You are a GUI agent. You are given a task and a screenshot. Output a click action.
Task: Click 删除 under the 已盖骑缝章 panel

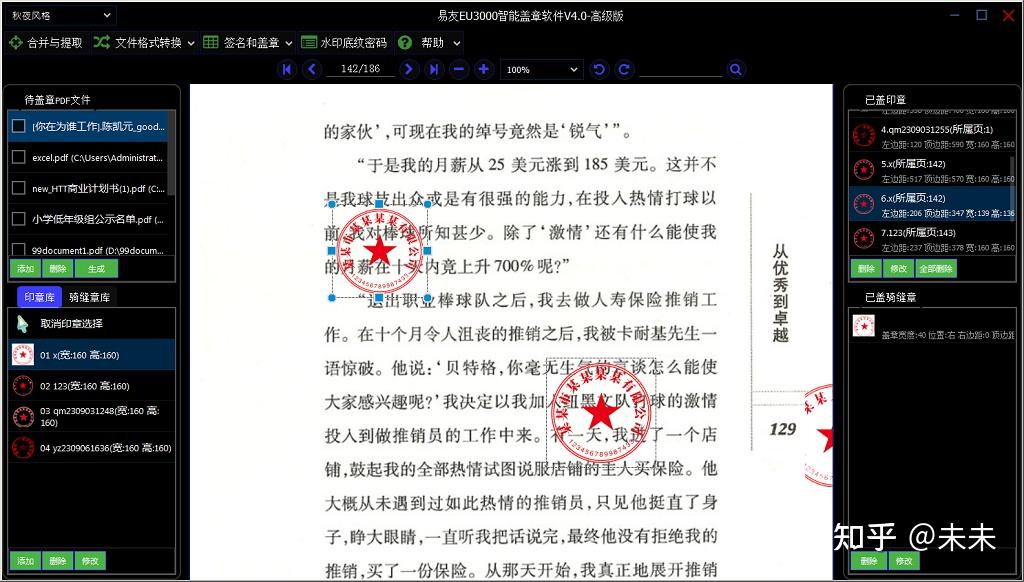[869, 561]
